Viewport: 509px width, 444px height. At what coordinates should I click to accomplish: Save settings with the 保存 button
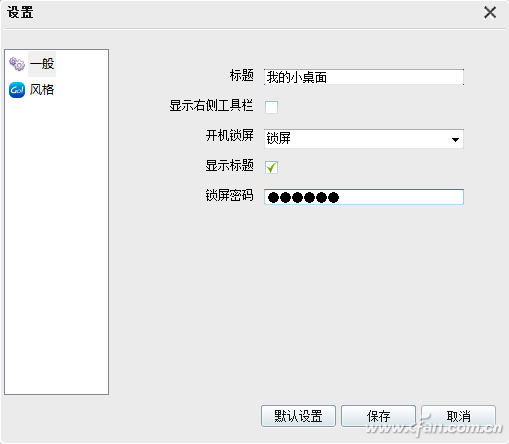378,416
